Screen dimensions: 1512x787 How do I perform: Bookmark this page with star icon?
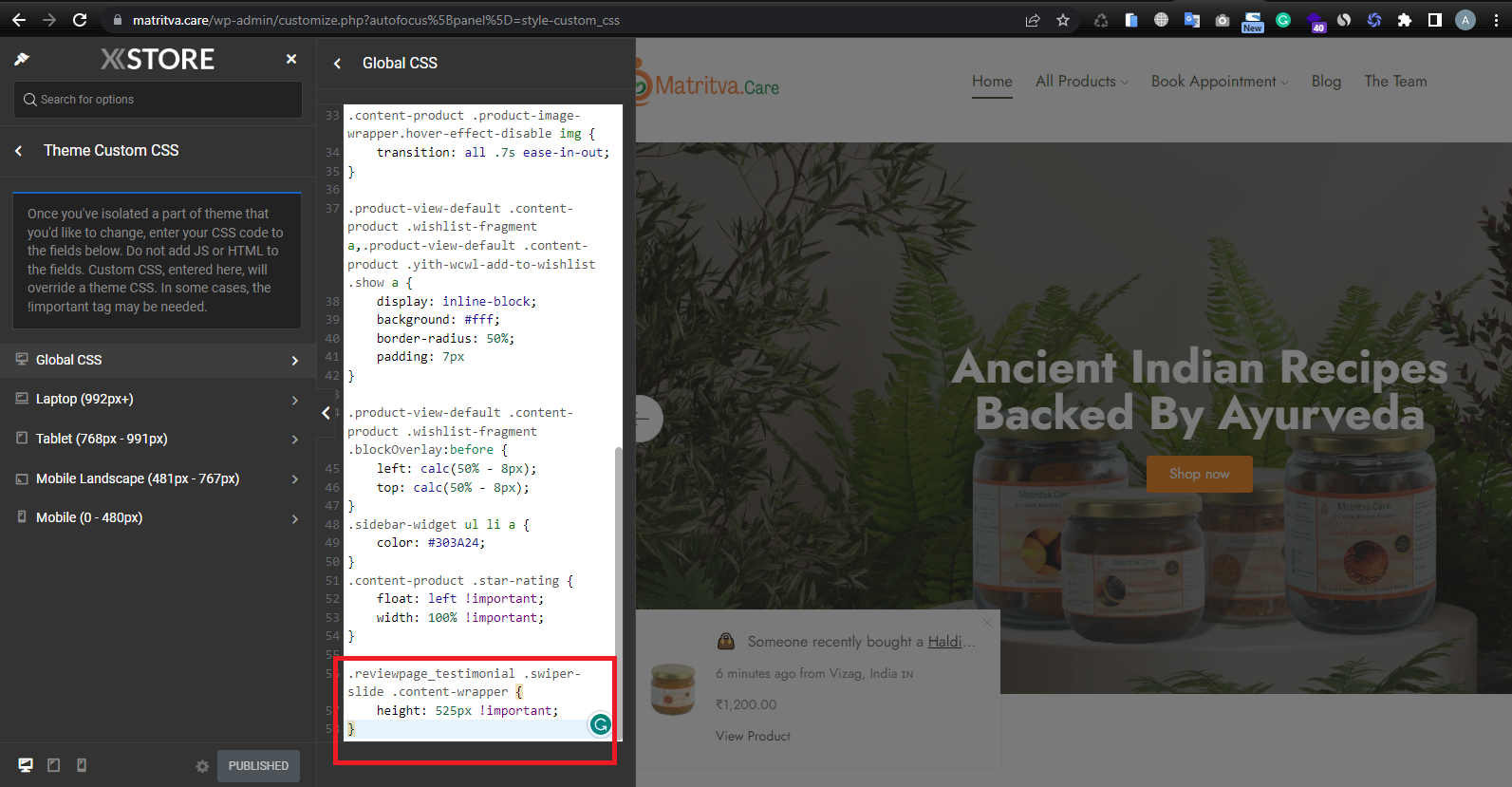pyautogui.click(x=1063, y=20)
